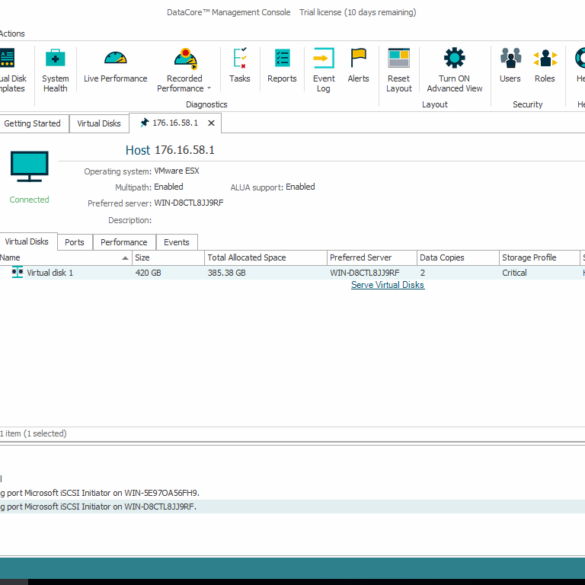585x585 pixels.
Task: Click the Virtual disk 1 mirrored icon
Action: coord(17,272)
